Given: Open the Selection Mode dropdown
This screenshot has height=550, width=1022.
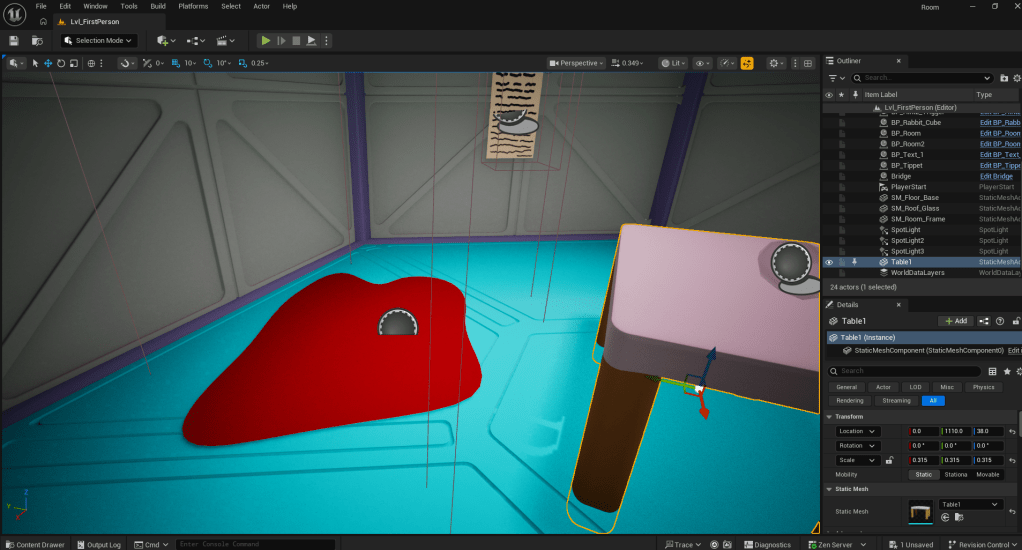Looking at the screenshot, I should pyautogui.click(x=100, y=40).
